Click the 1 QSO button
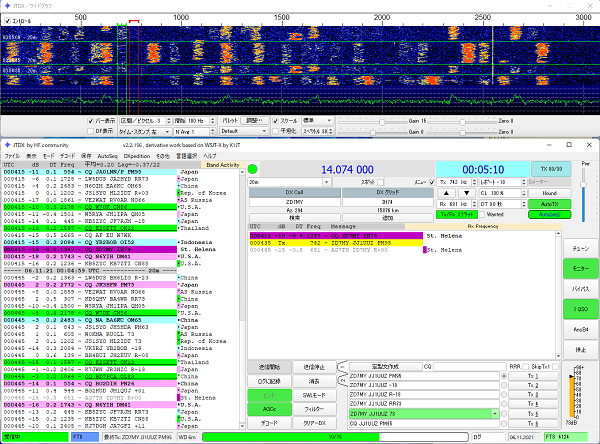This screenshot has height=444, width=600. click(x=580, y=310)
